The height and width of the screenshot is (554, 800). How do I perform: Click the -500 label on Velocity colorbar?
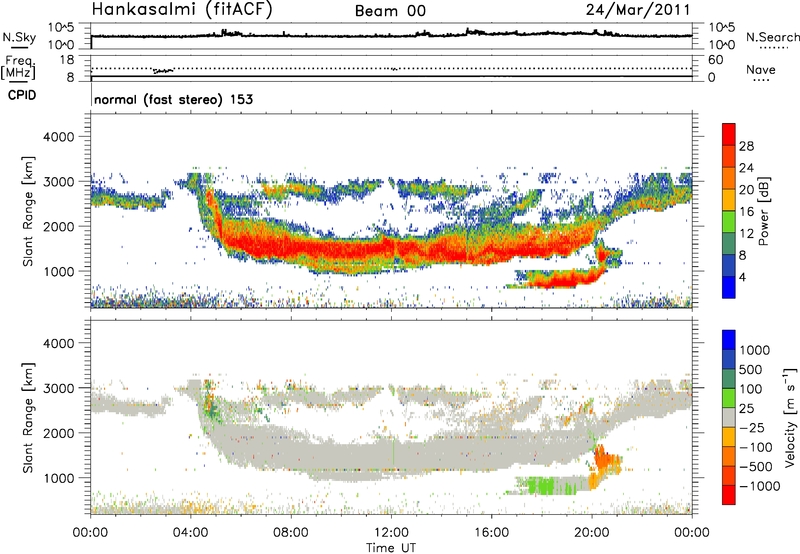pyautogui.click(x=756, y=467)
